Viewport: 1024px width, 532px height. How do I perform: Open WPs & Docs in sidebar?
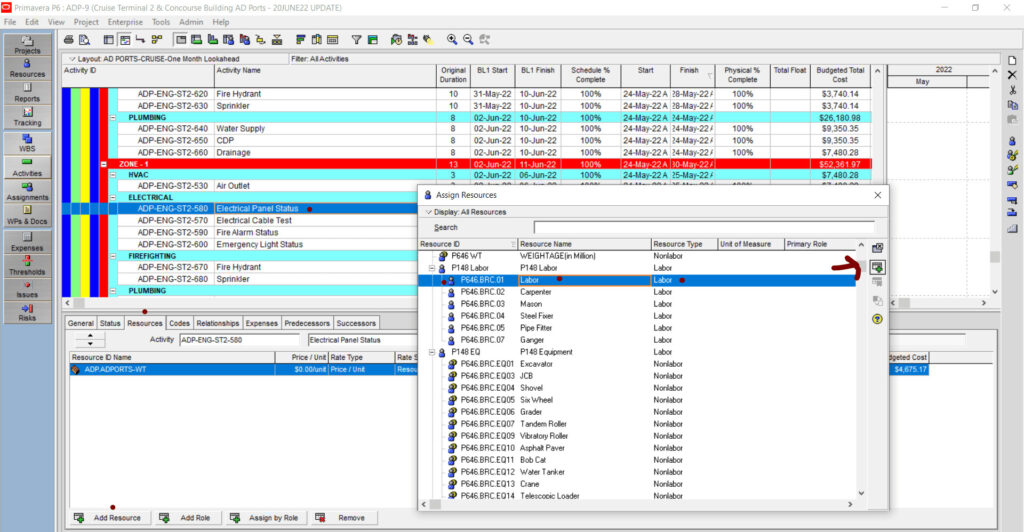click(27, 215)
